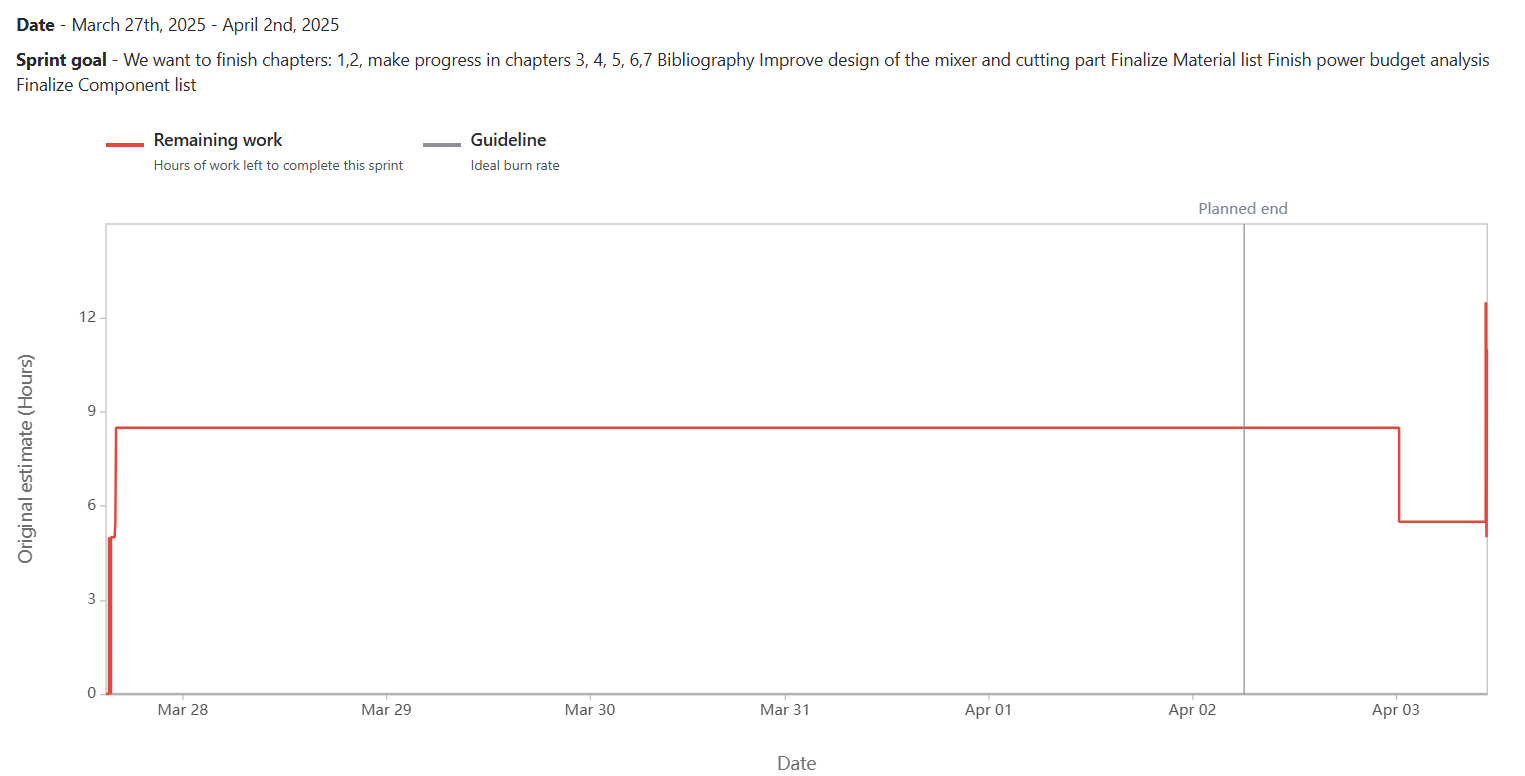
Task: Select the Mar 29 date axis label
Action: [387, 711]
